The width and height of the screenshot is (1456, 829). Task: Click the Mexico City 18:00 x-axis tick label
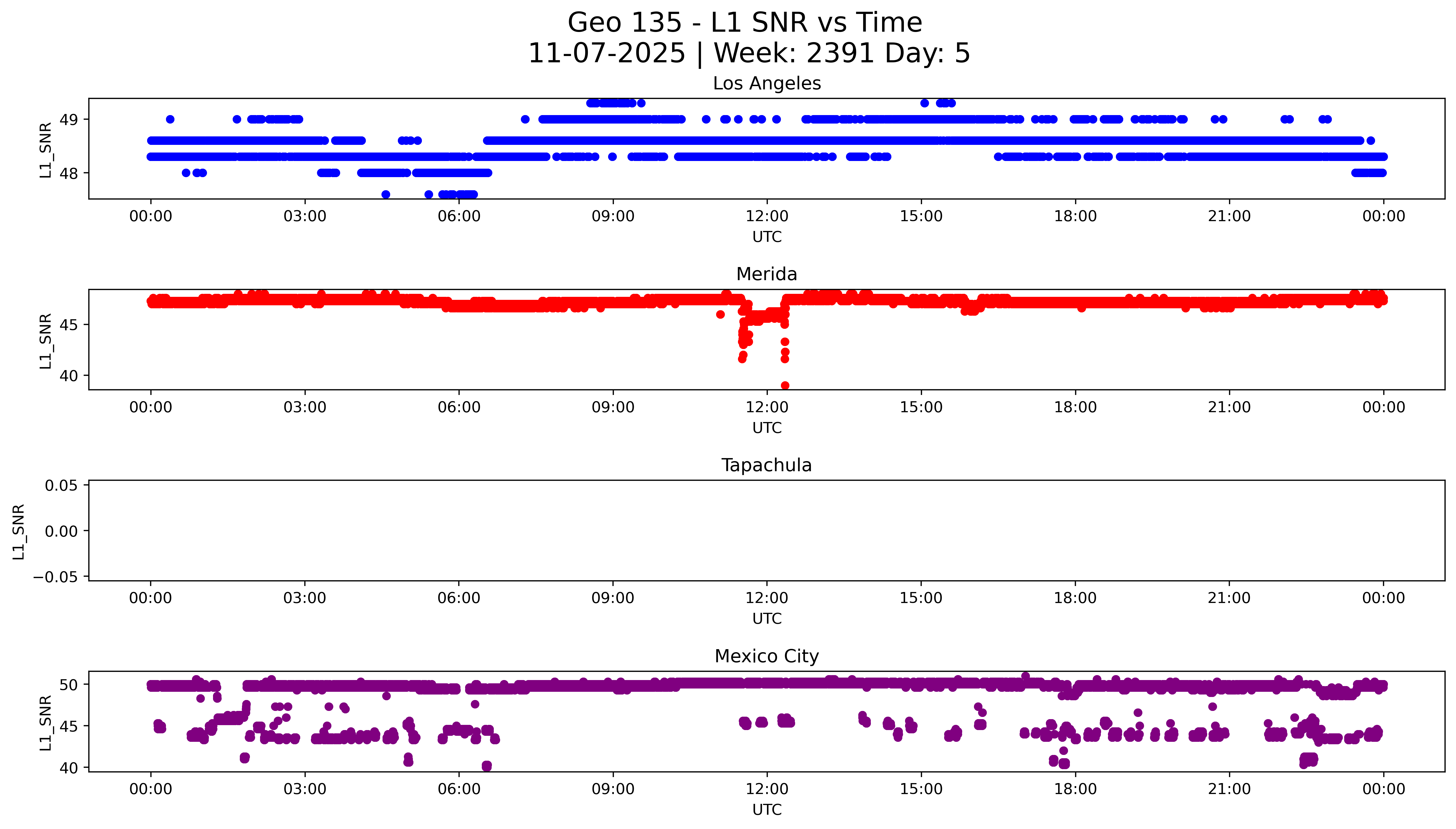(1075, 789)
